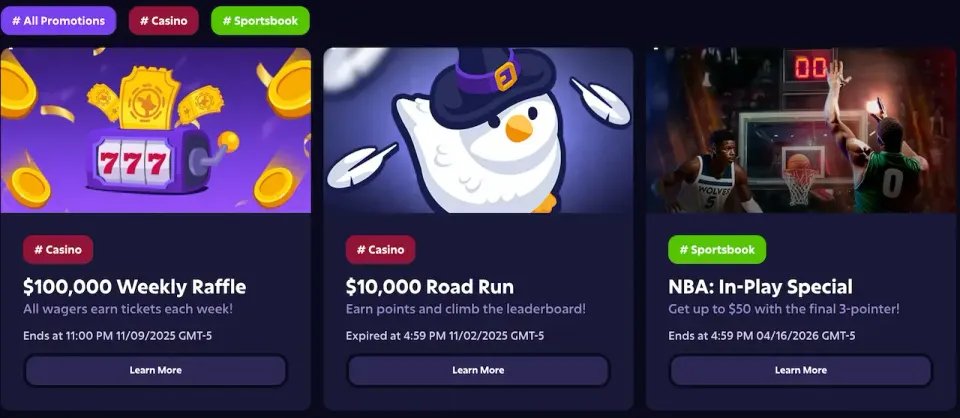
Task: Open the $100,000 Weekly Raffle title
Action: coord(135,286)
